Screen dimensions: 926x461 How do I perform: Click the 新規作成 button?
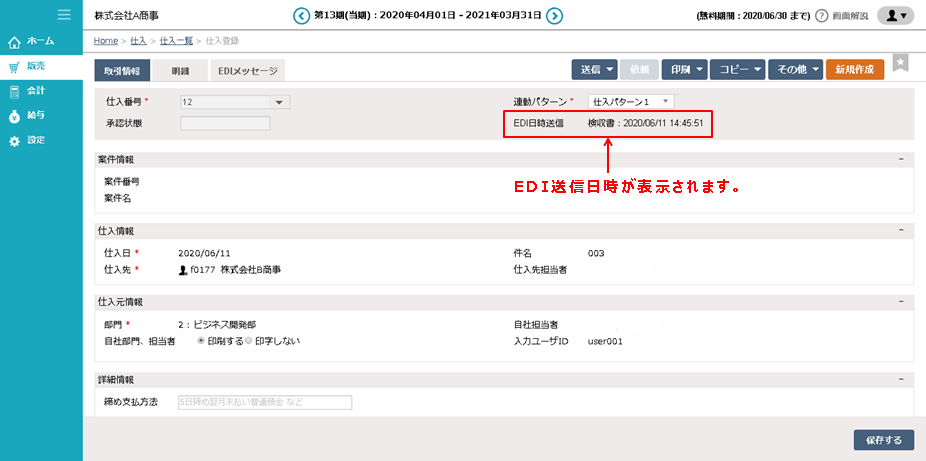[854, 70]
